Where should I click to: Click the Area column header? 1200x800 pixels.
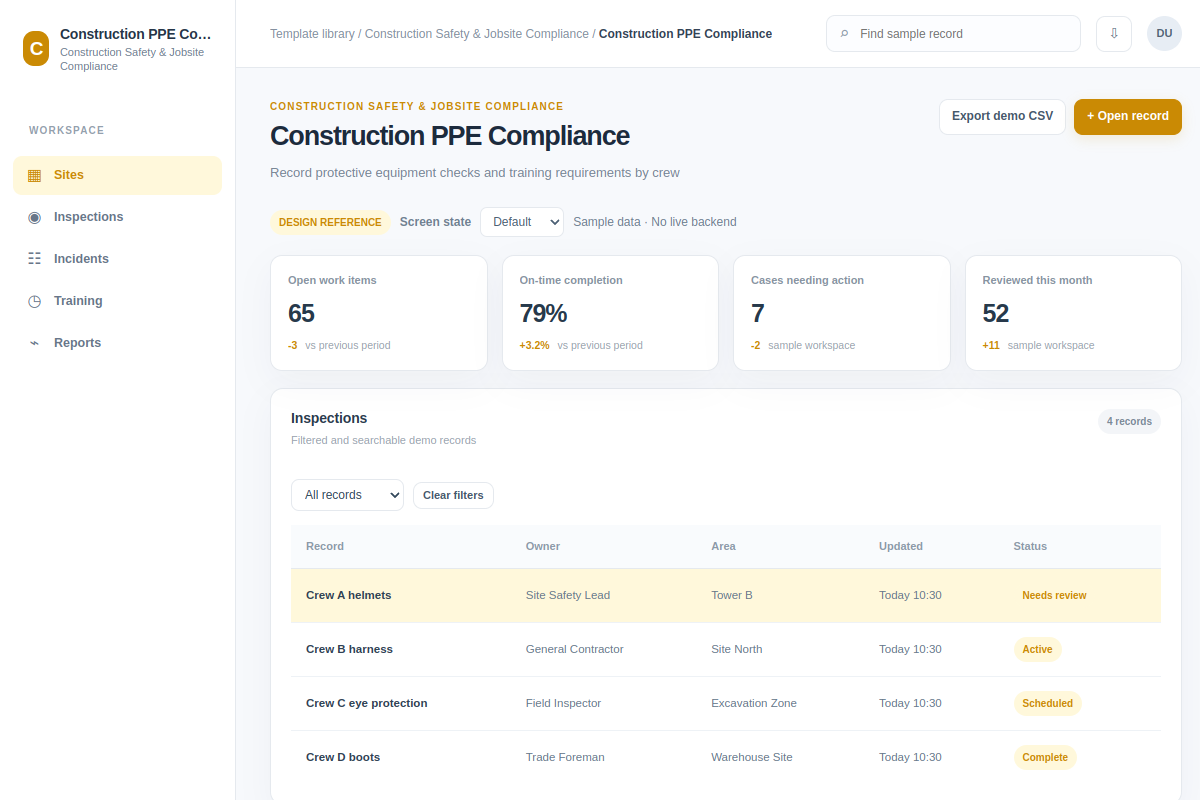[x=723, y=546]
